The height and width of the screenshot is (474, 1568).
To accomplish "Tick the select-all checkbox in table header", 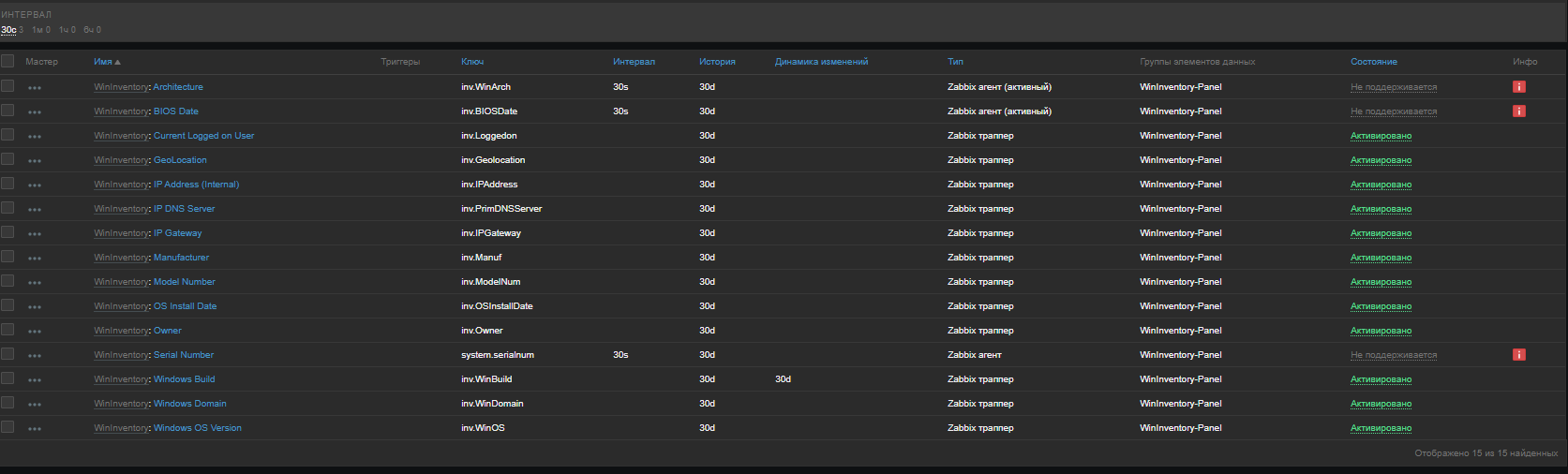I will [x=7, y=61].
